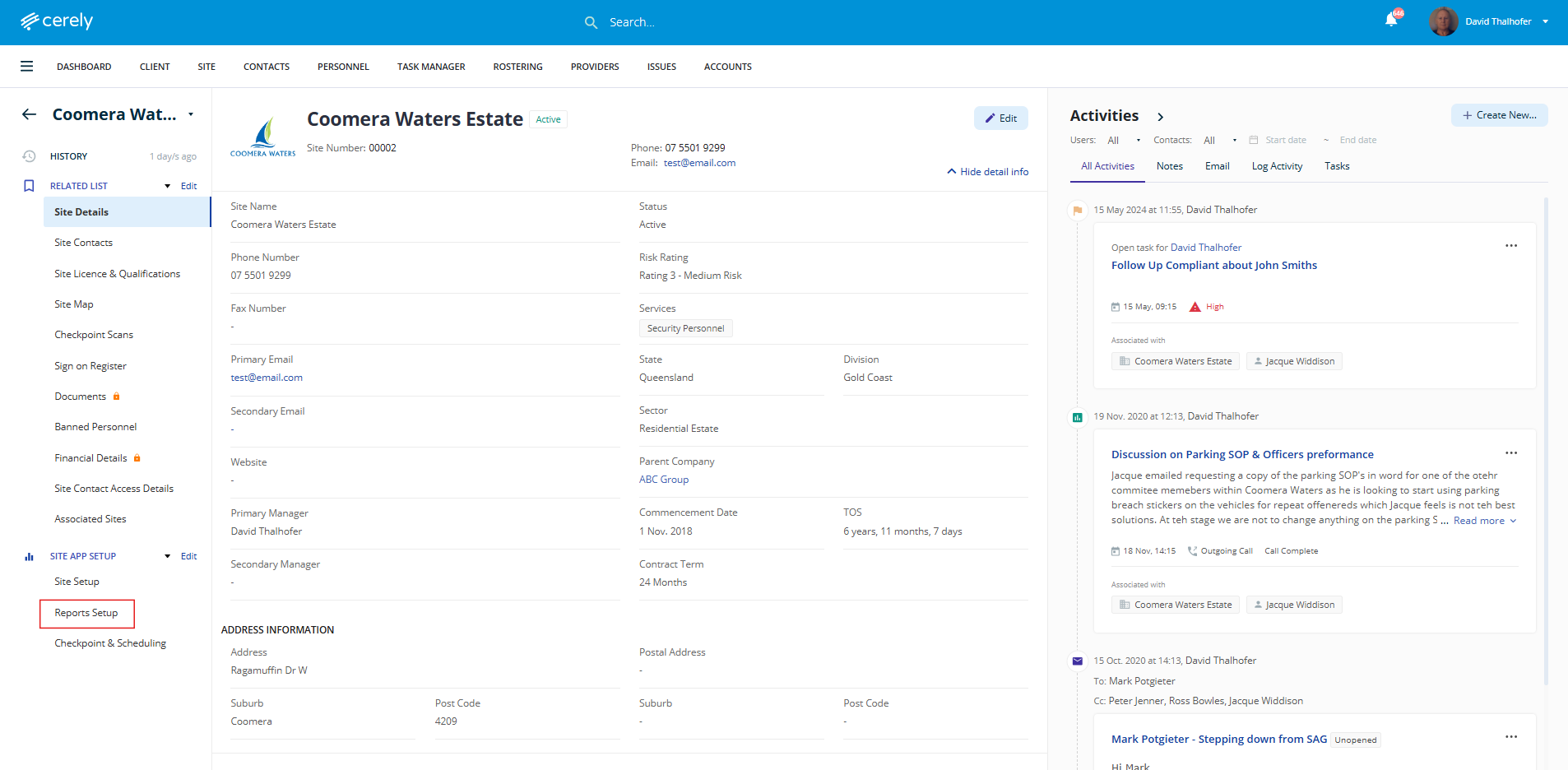The width and height of the screenshot is (1568, 770).
Task: Click the notifications bell icon
Action: point(1391,21)
